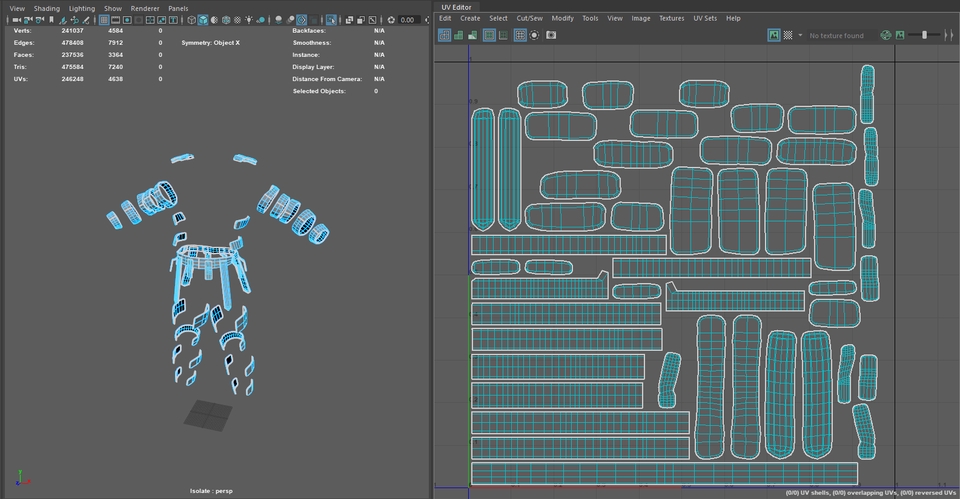Toggle the checker map texture icon
This screenshot has width=960, height=499.
click(789, 35)
